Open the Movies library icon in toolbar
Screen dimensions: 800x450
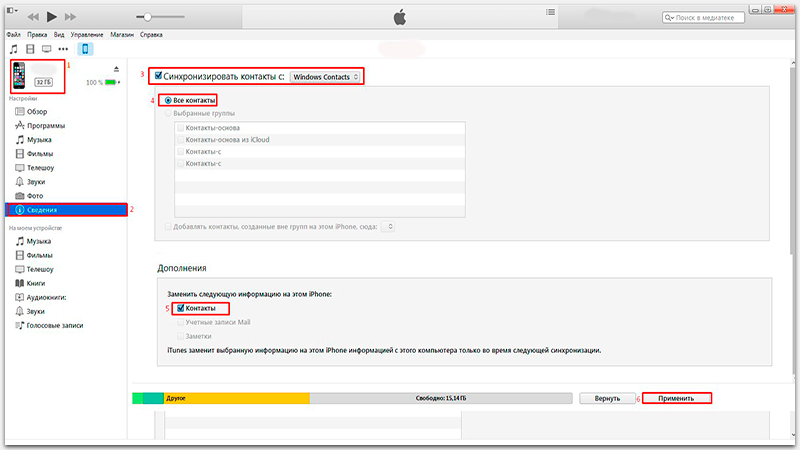tap(30, 49)
